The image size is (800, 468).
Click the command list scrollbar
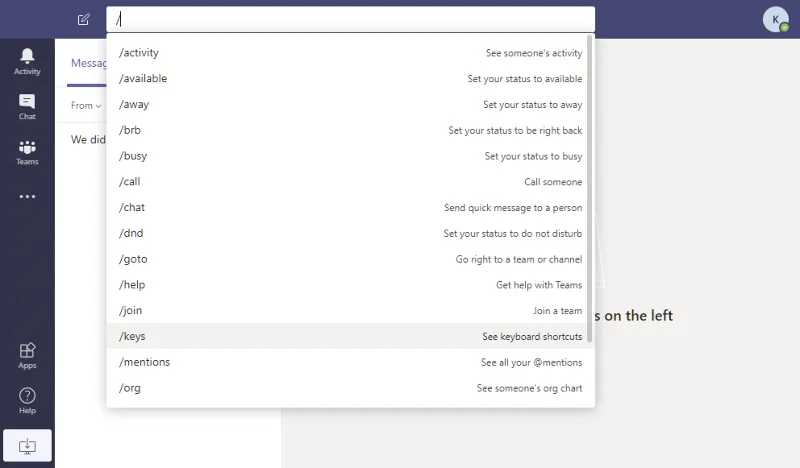[590, 189]
